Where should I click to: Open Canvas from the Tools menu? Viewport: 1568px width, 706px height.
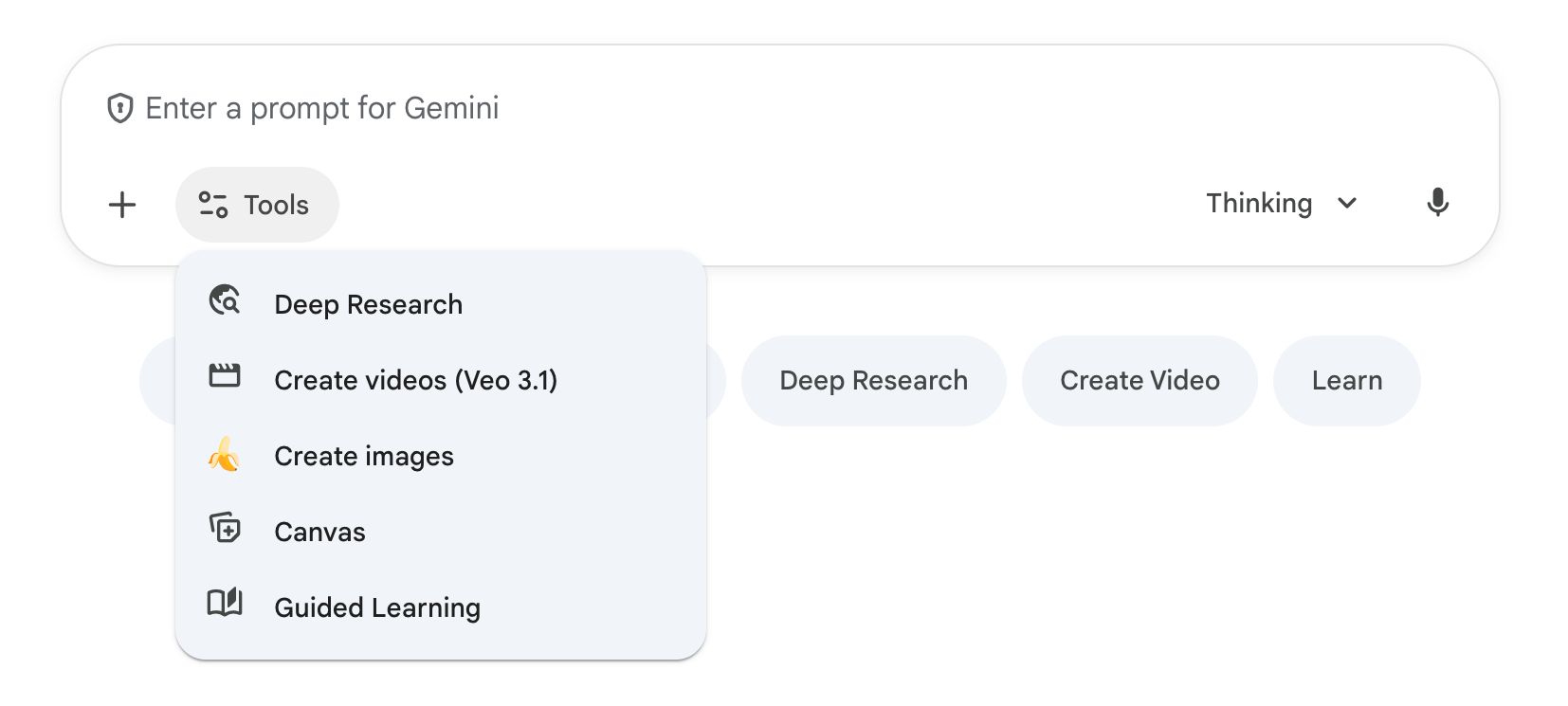[319, 532]
